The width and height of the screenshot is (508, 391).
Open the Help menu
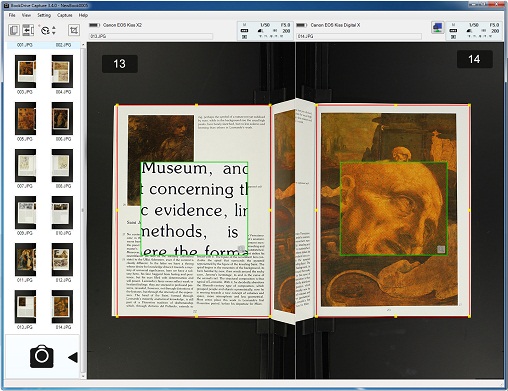(83, 15)
